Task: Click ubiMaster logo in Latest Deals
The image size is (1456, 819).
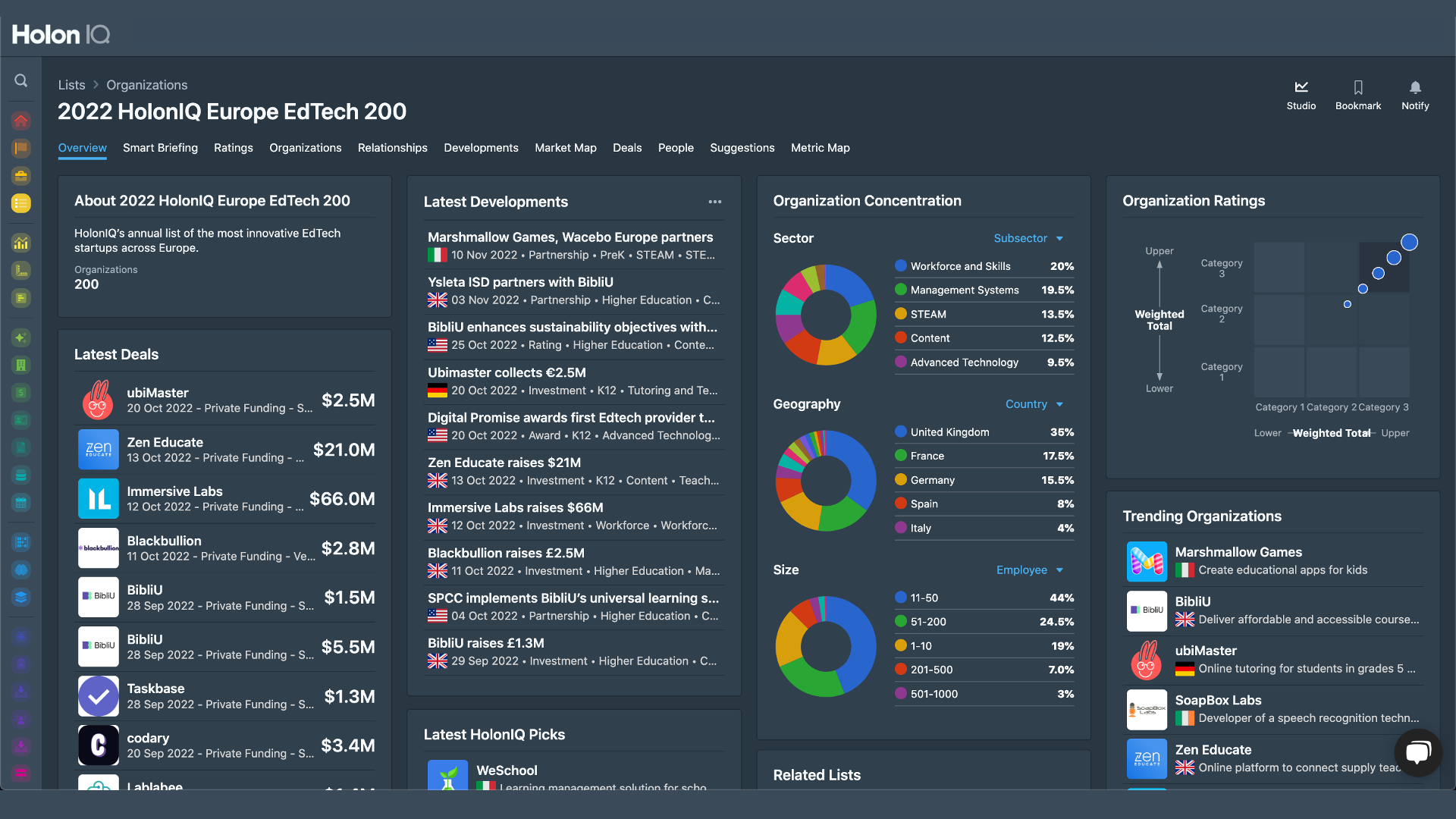Action: [99, 400]
